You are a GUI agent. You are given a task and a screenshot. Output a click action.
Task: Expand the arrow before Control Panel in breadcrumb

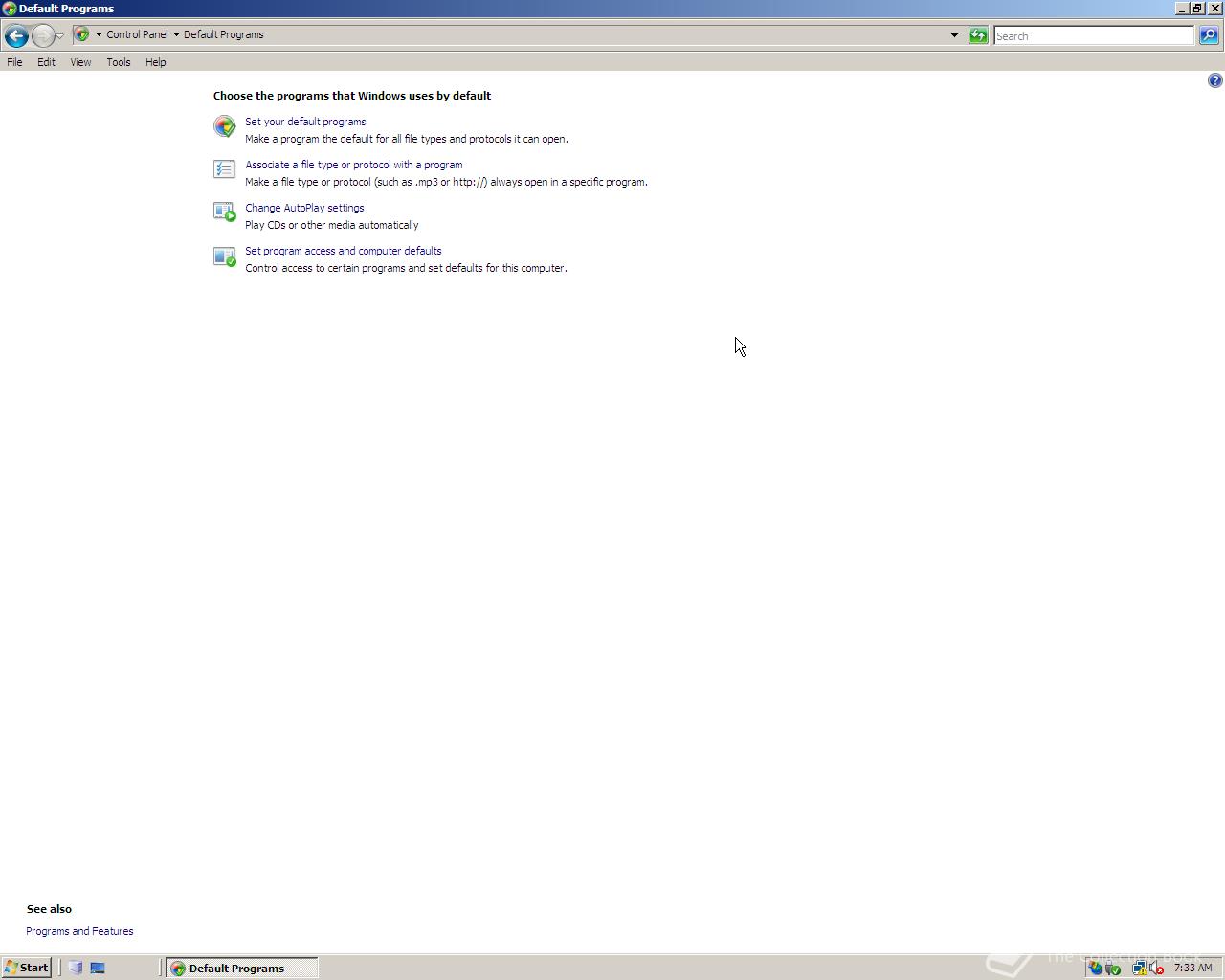(99, 34)
